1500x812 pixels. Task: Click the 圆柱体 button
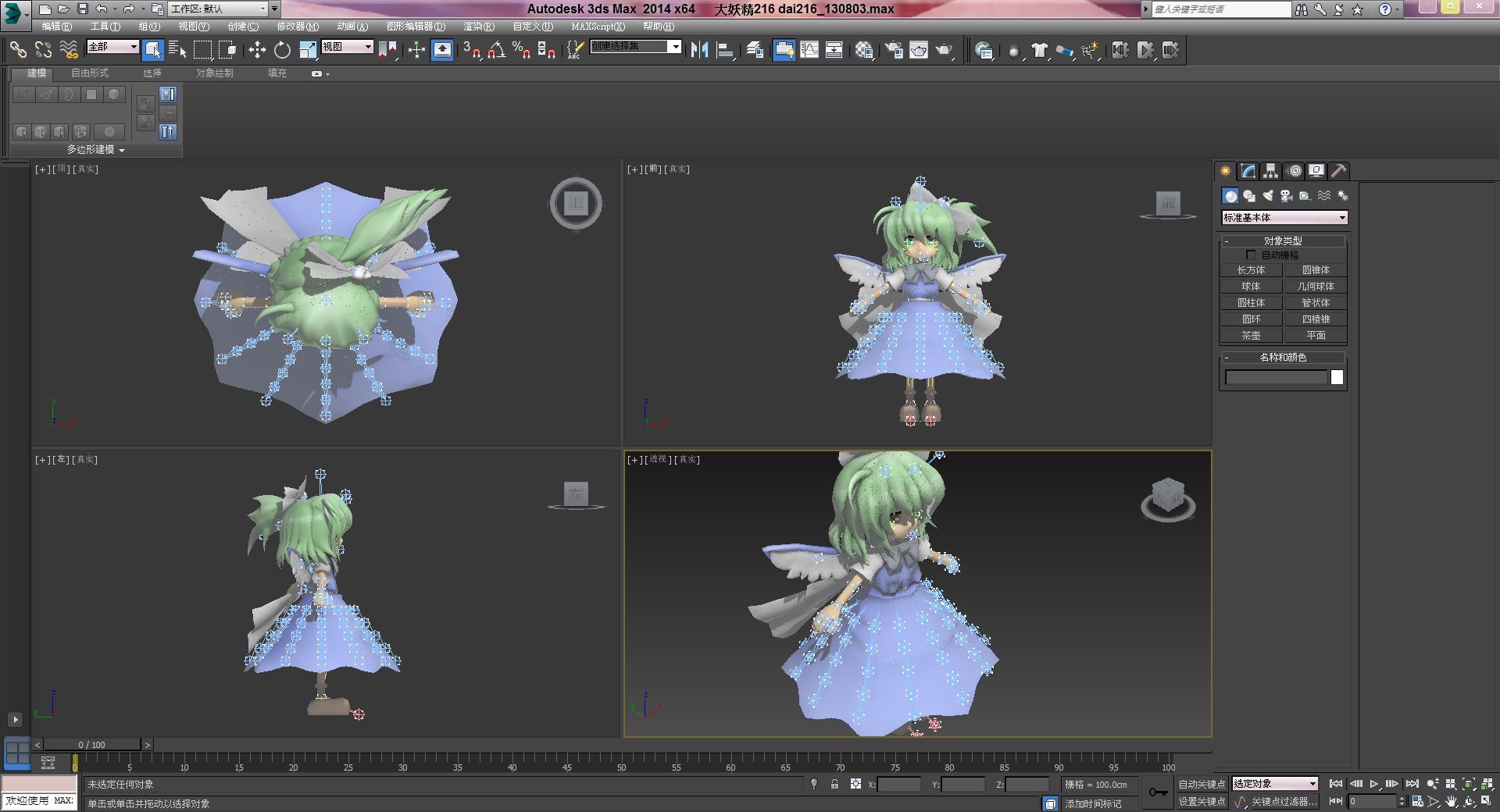pos(1251,303)
